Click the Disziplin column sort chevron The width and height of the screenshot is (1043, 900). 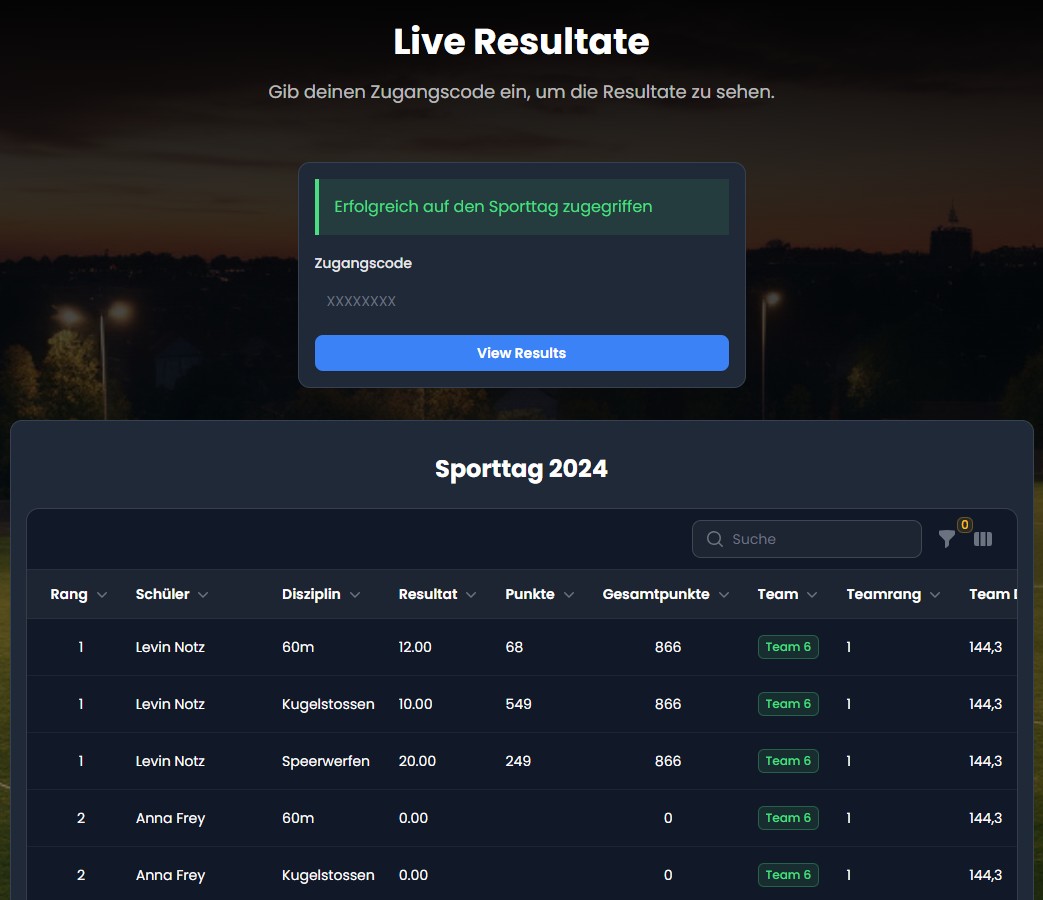click(355, 595)
